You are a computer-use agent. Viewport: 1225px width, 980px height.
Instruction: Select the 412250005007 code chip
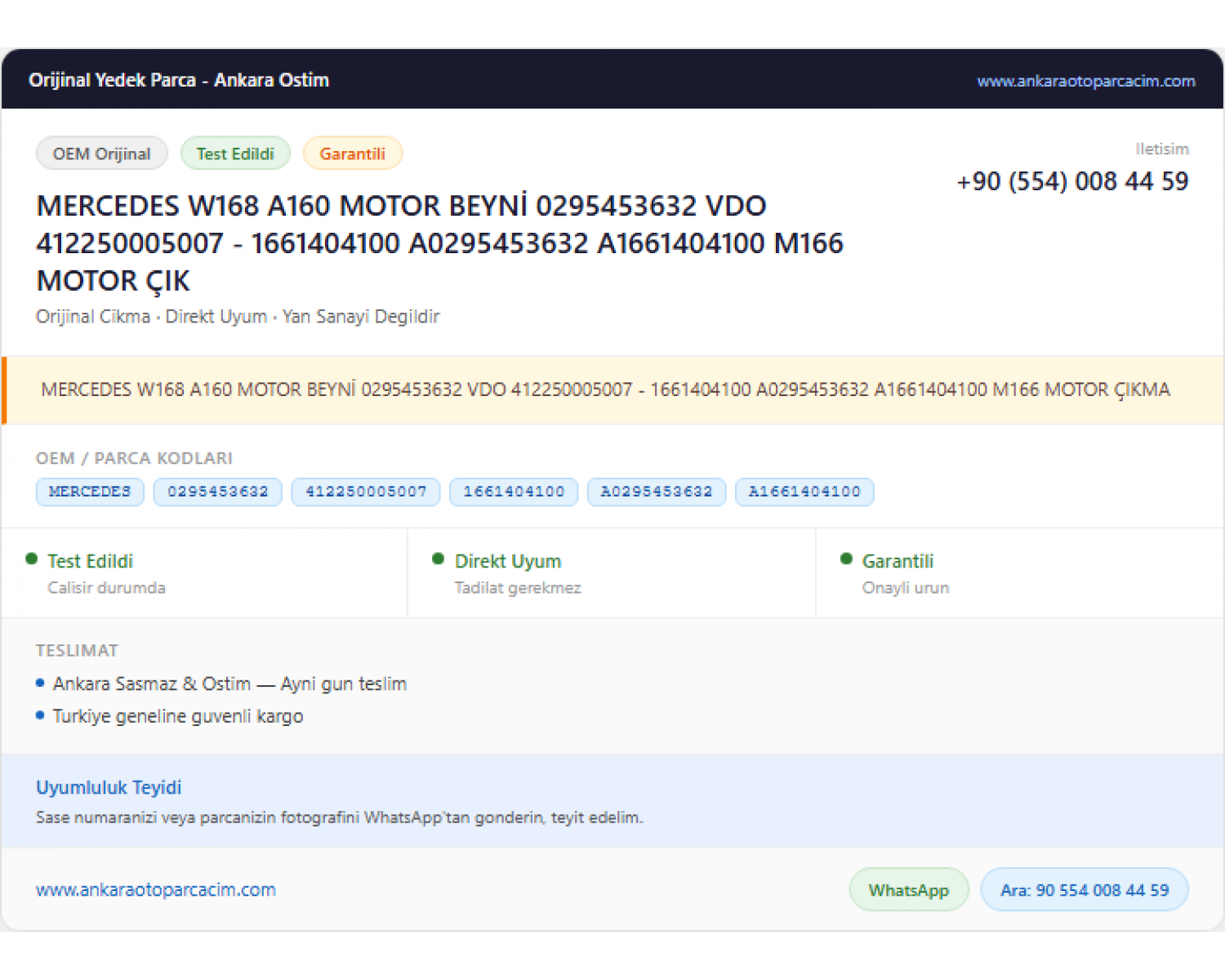(366, 492)
